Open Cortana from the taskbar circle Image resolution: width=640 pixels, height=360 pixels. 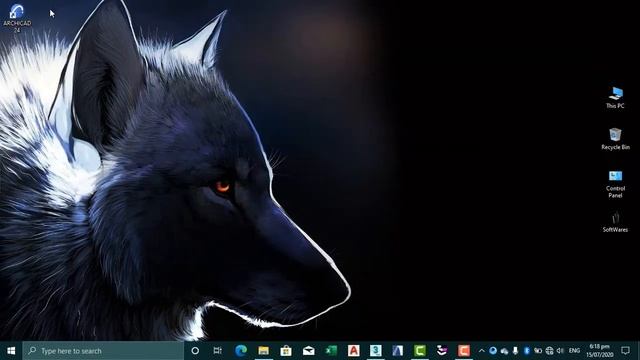click(195, 351)
